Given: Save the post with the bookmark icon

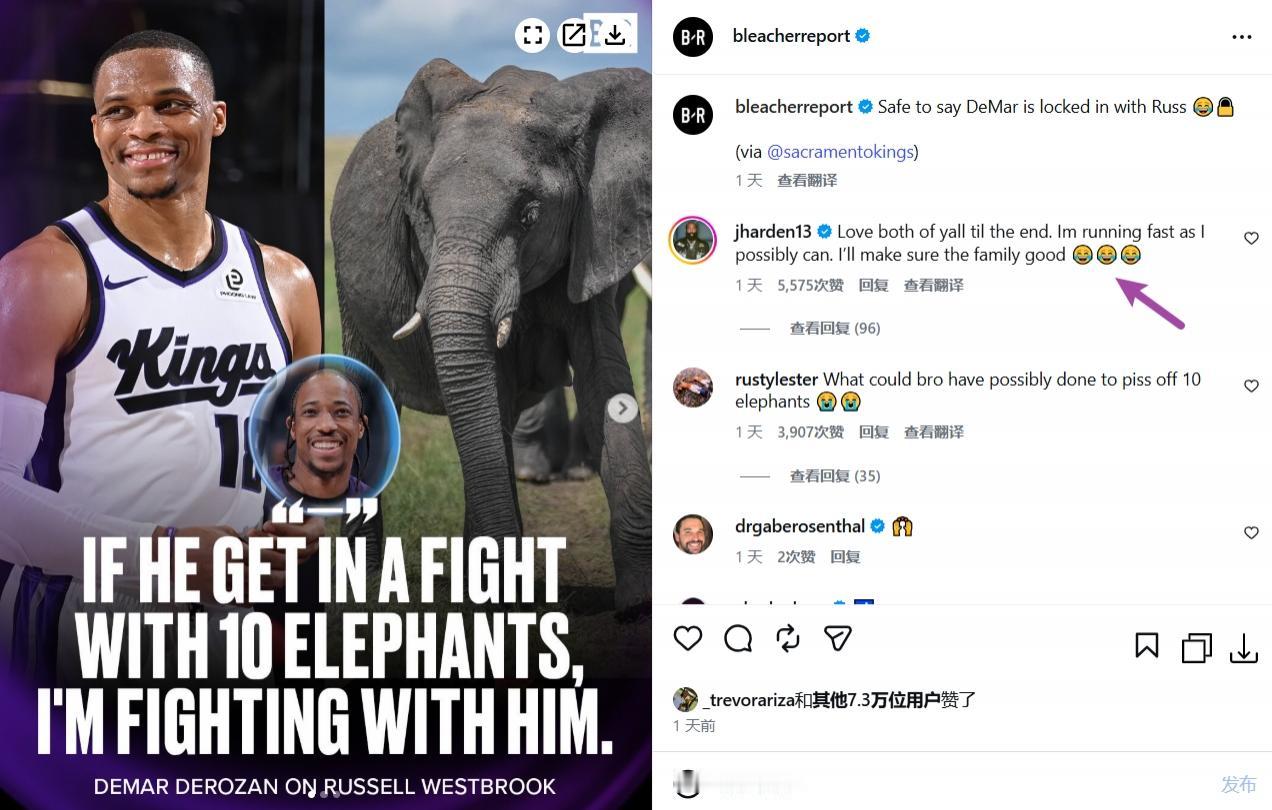Looking at the screenshot, I should tap(1147, 646).
